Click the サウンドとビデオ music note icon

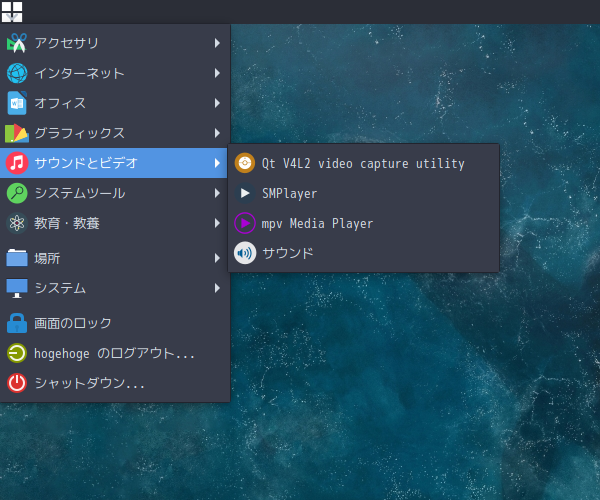pos(17,163)
